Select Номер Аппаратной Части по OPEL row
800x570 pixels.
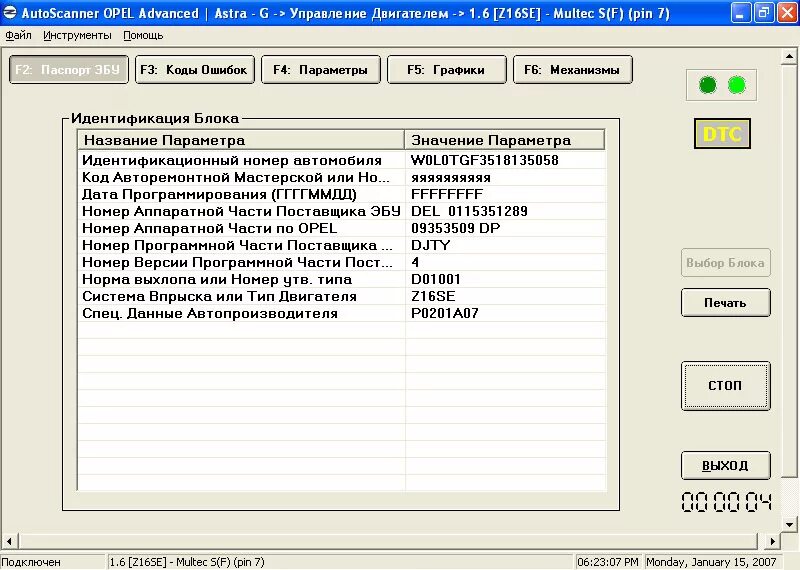click(x=342, y=228)
